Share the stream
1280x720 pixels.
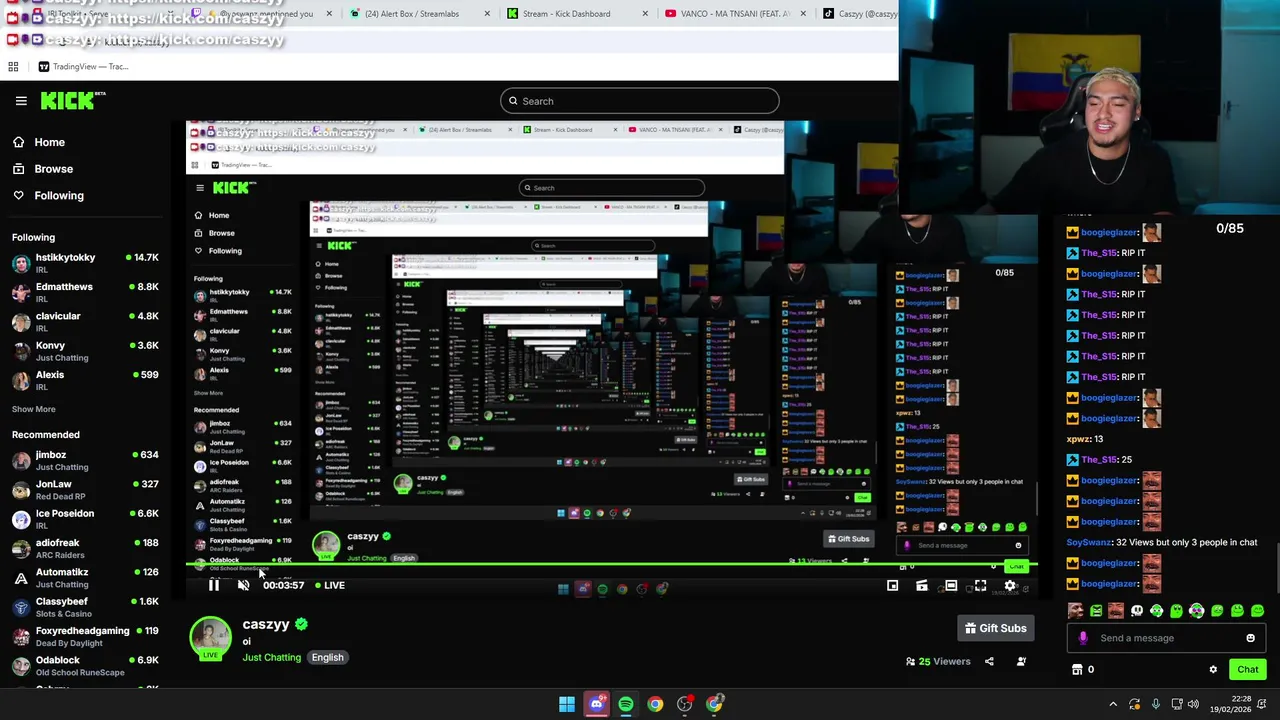click(x=989, y=661)
